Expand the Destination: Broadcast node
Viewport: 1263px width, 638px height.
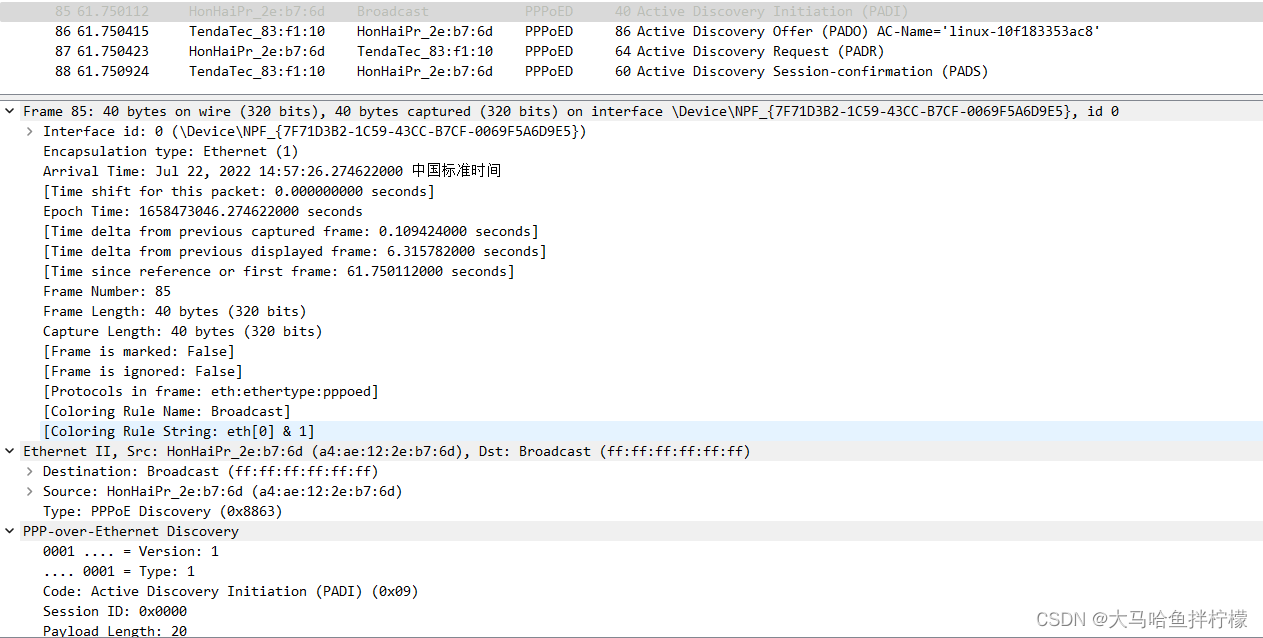point(30,472)
